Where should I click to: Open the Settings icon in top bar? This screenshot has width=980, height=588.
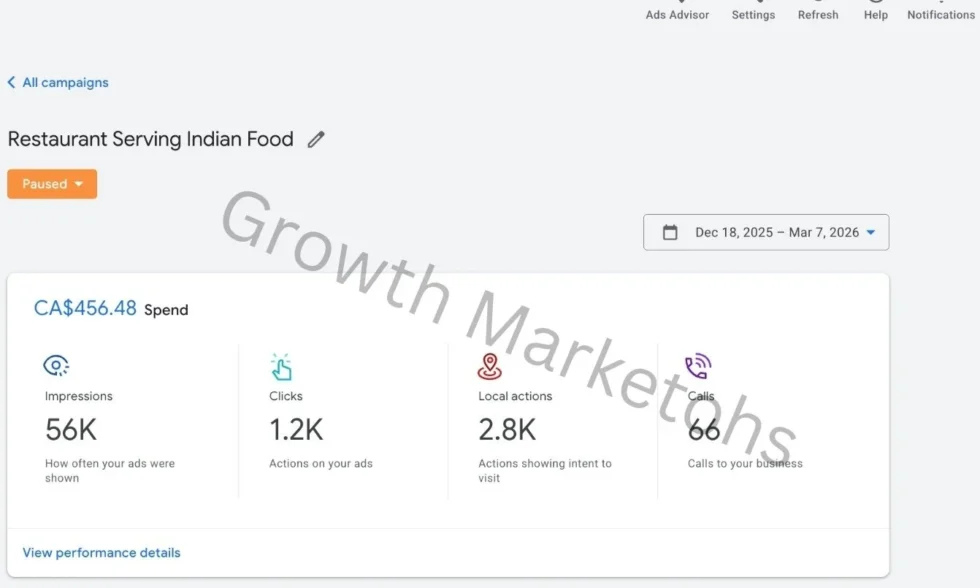click(x=753, y=8)
